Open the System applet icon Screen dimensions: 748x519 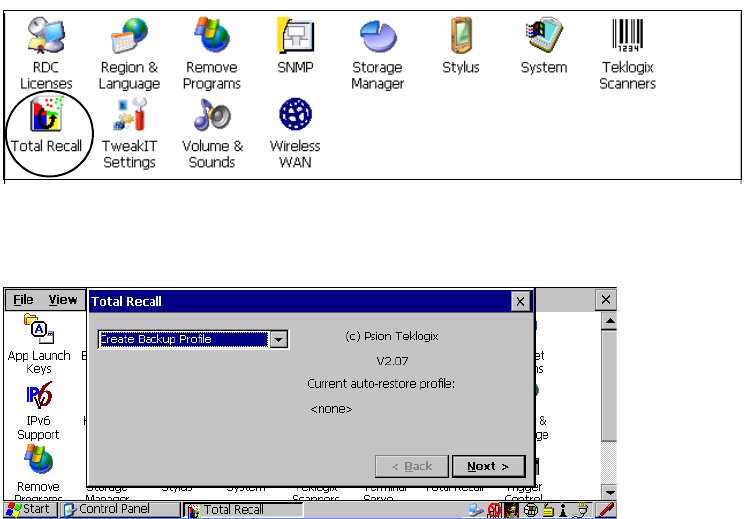tap(544, 35)
